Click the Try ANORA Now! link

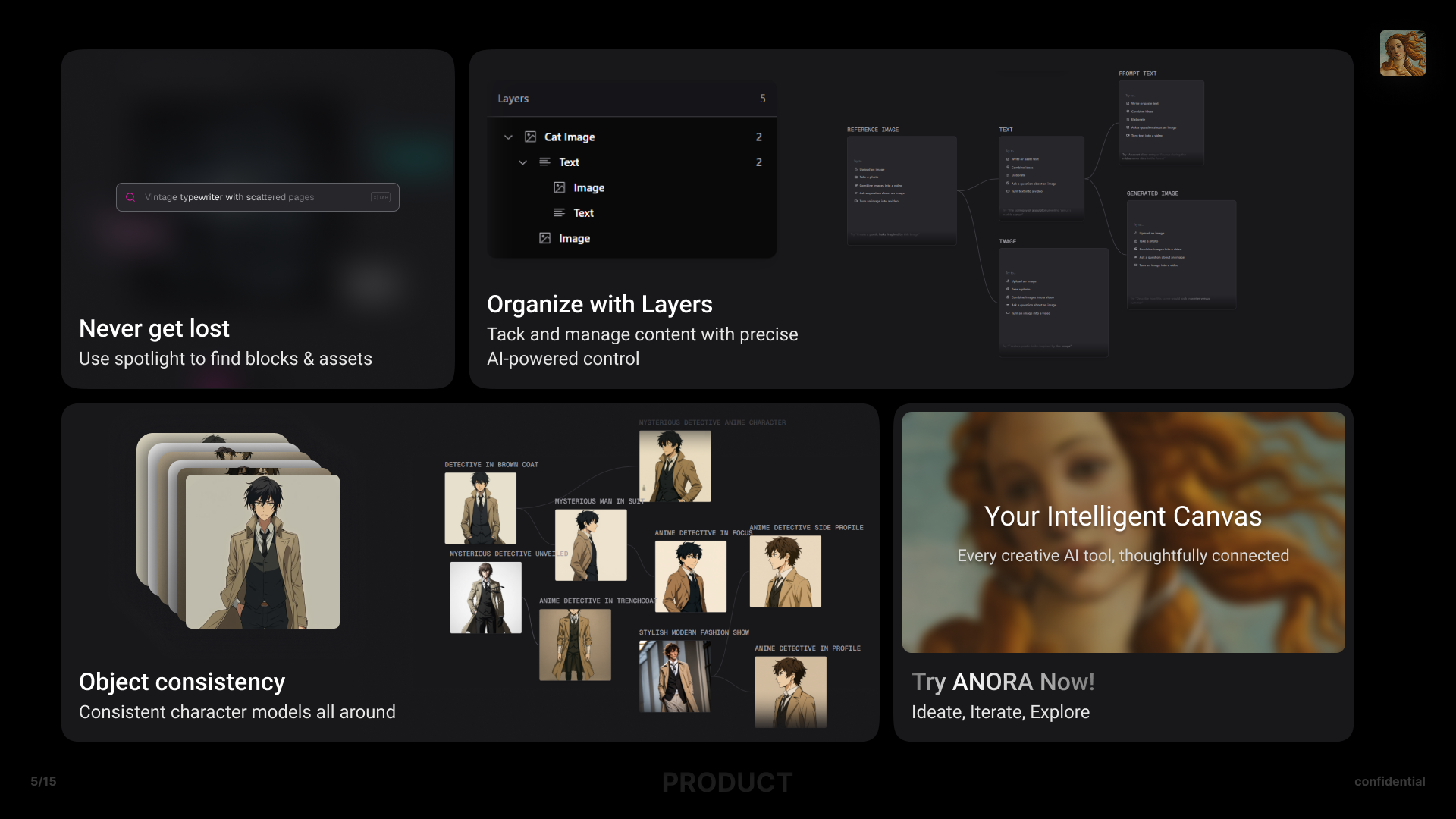tap(1003, 682)
